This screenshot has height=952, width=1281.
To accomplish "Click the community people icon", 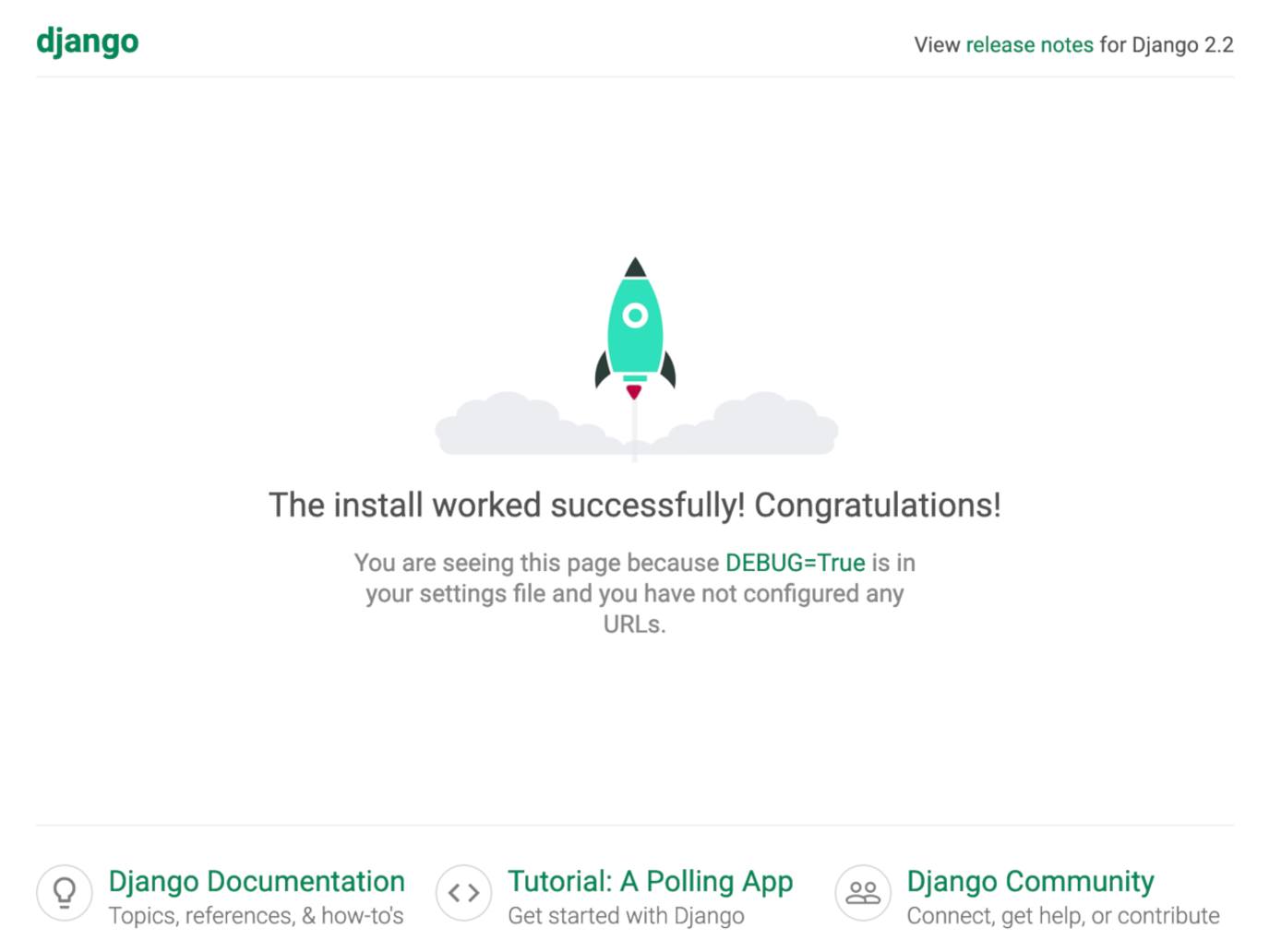I will point(863,892).
